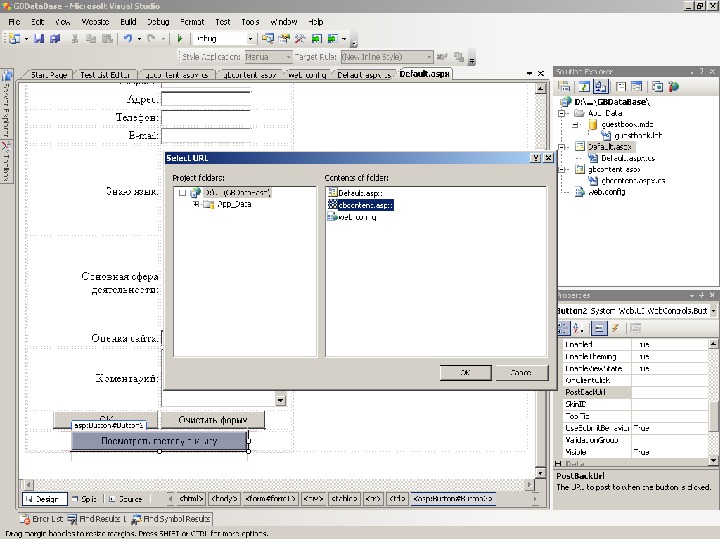Image resolution: width=720 pixels, height=540 pixels.
Task: Click the Cut scissors icon in the toolbar
Action: (x=75, y=39)
